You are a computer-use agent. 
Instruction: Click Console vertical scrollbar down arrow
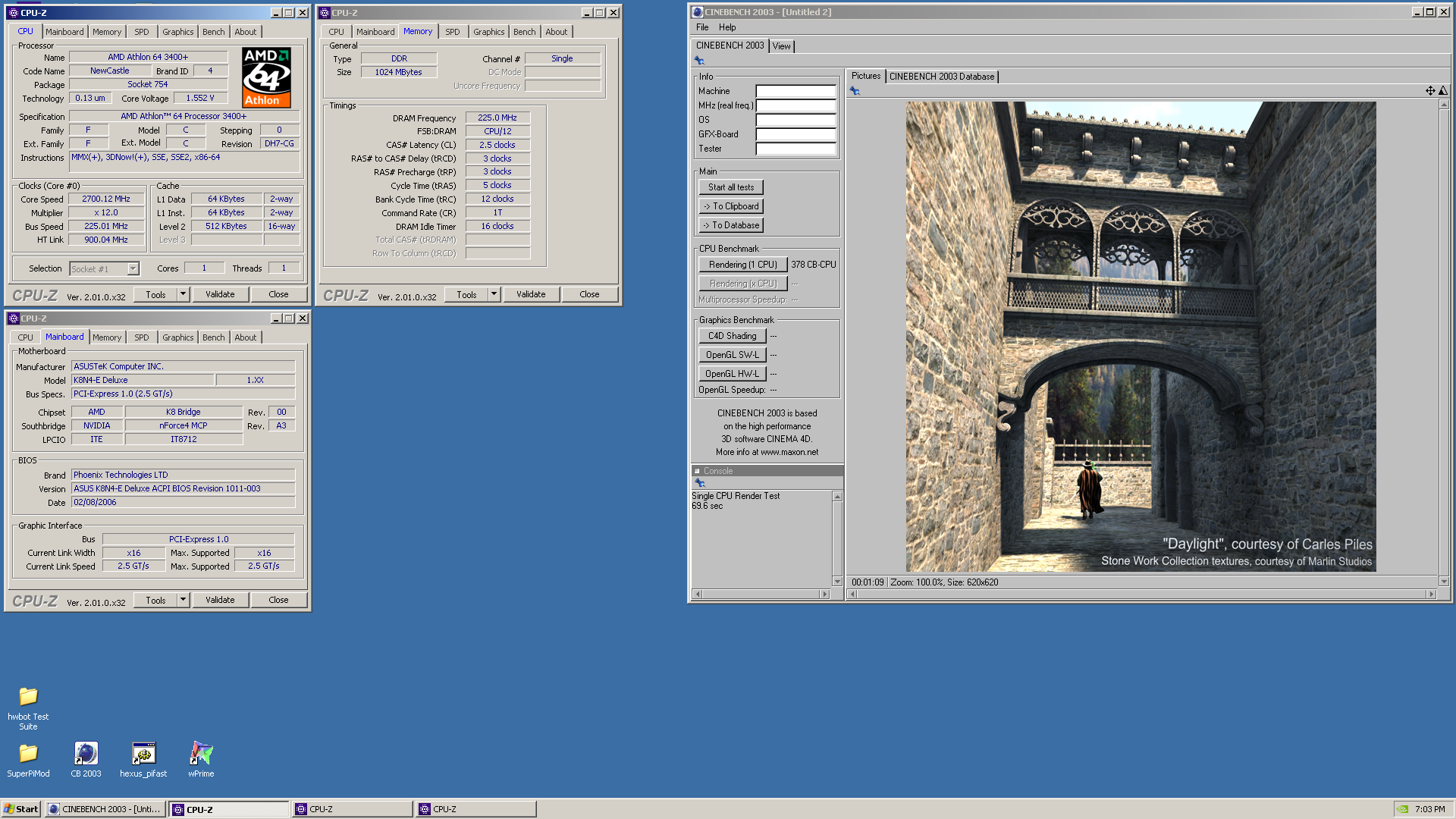pos(837,582)
